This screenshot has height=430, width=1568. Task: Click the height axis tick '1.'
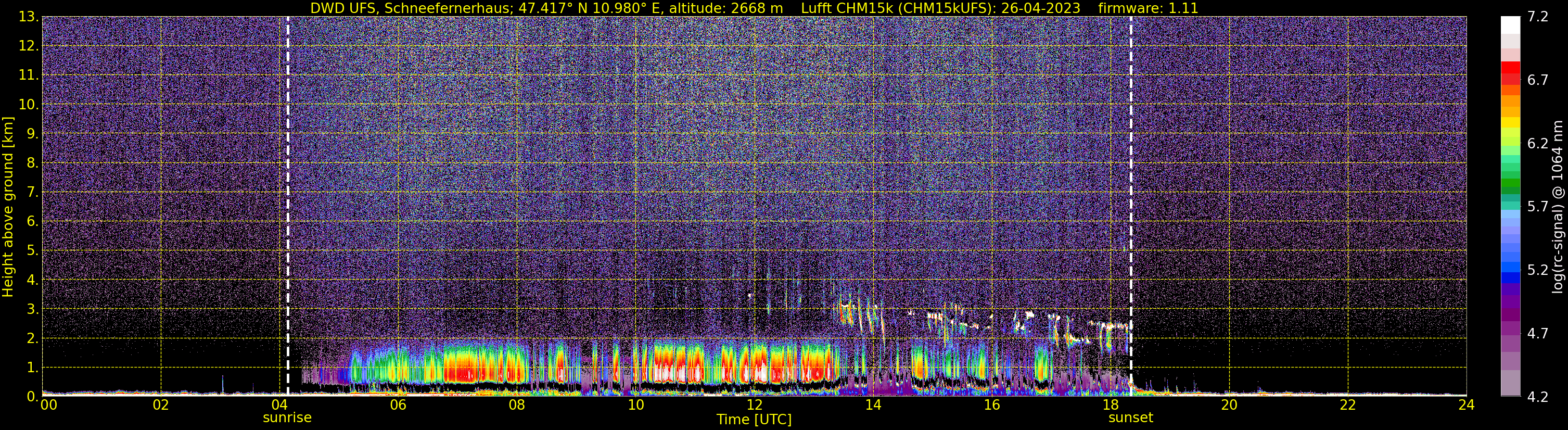pyautogui.click(x=33, y=367)
